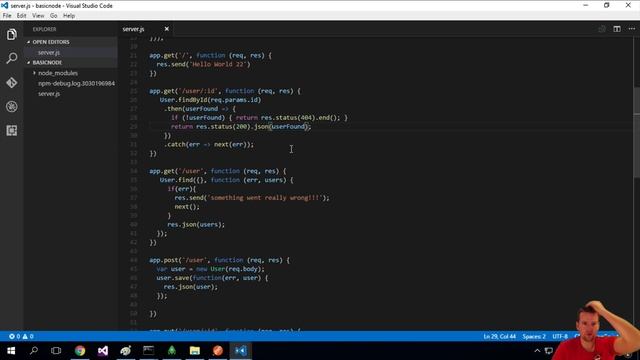Collapse the BASICNODE folder section

44,62
